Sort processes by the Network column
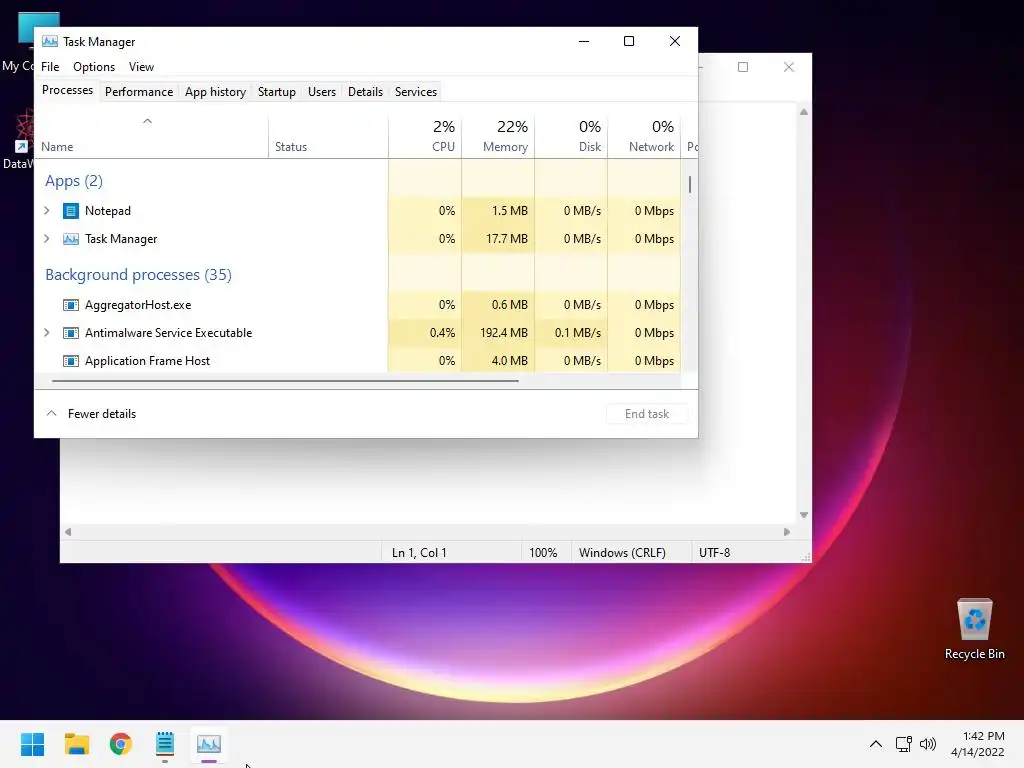The width and height of the screenshot is (1024, 768). (645, 136)
